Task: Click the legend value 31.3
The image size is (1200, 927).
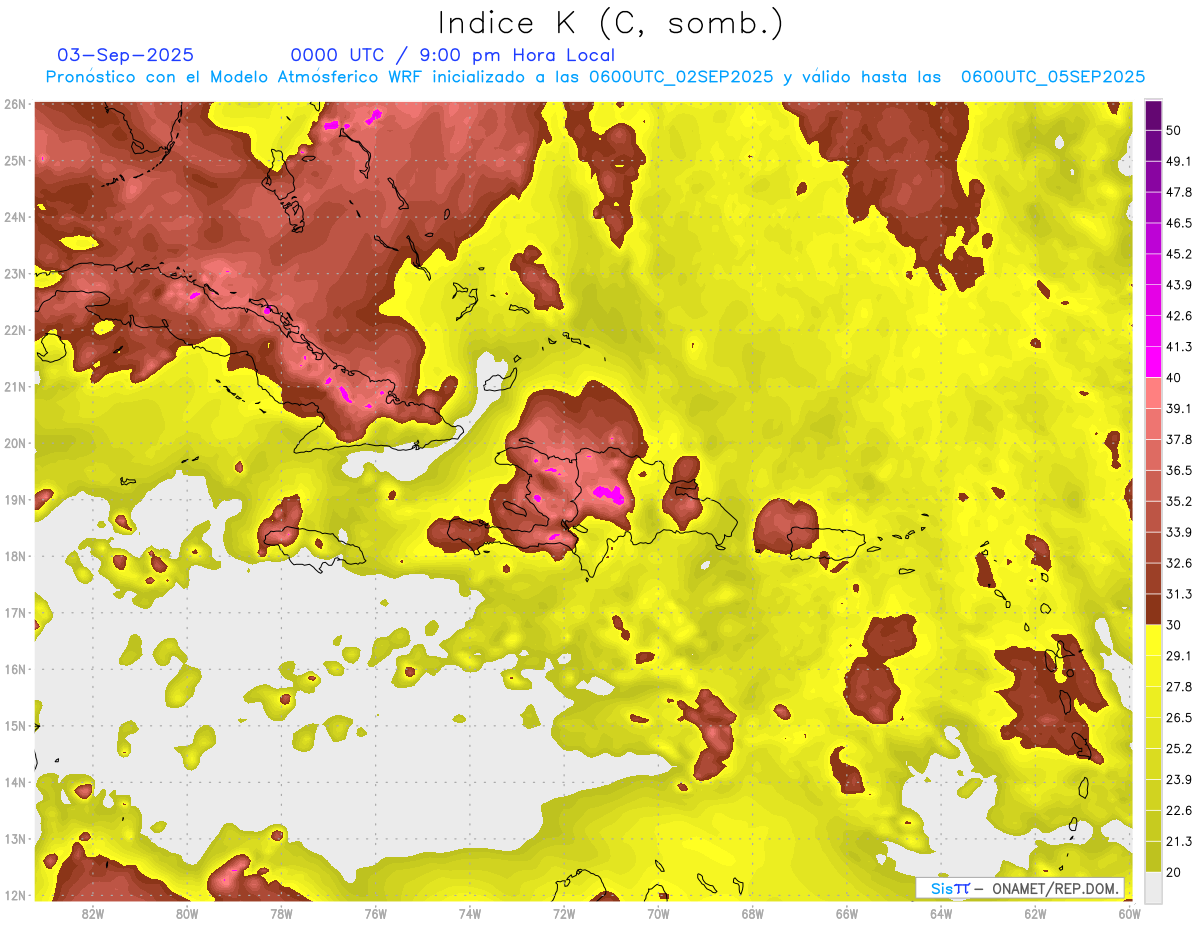Action: [x=1179, y=594]
